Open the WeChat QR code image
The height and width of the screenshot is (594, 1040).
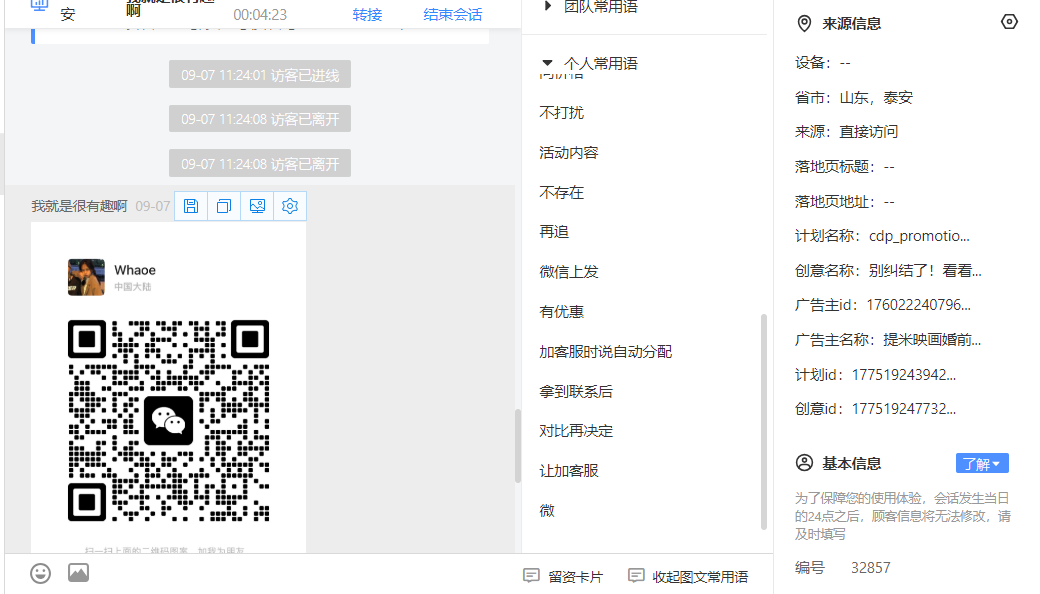168,421
